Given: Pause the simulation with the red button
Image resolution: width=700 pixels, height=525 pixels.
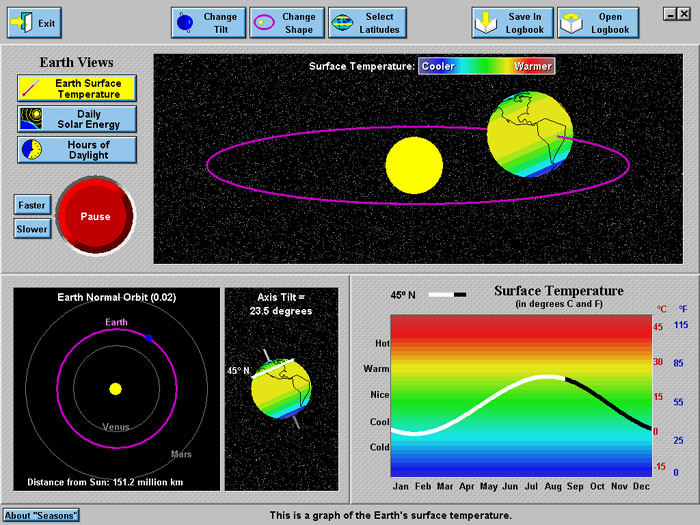Looking at the screenshot, I should point(95,217).
